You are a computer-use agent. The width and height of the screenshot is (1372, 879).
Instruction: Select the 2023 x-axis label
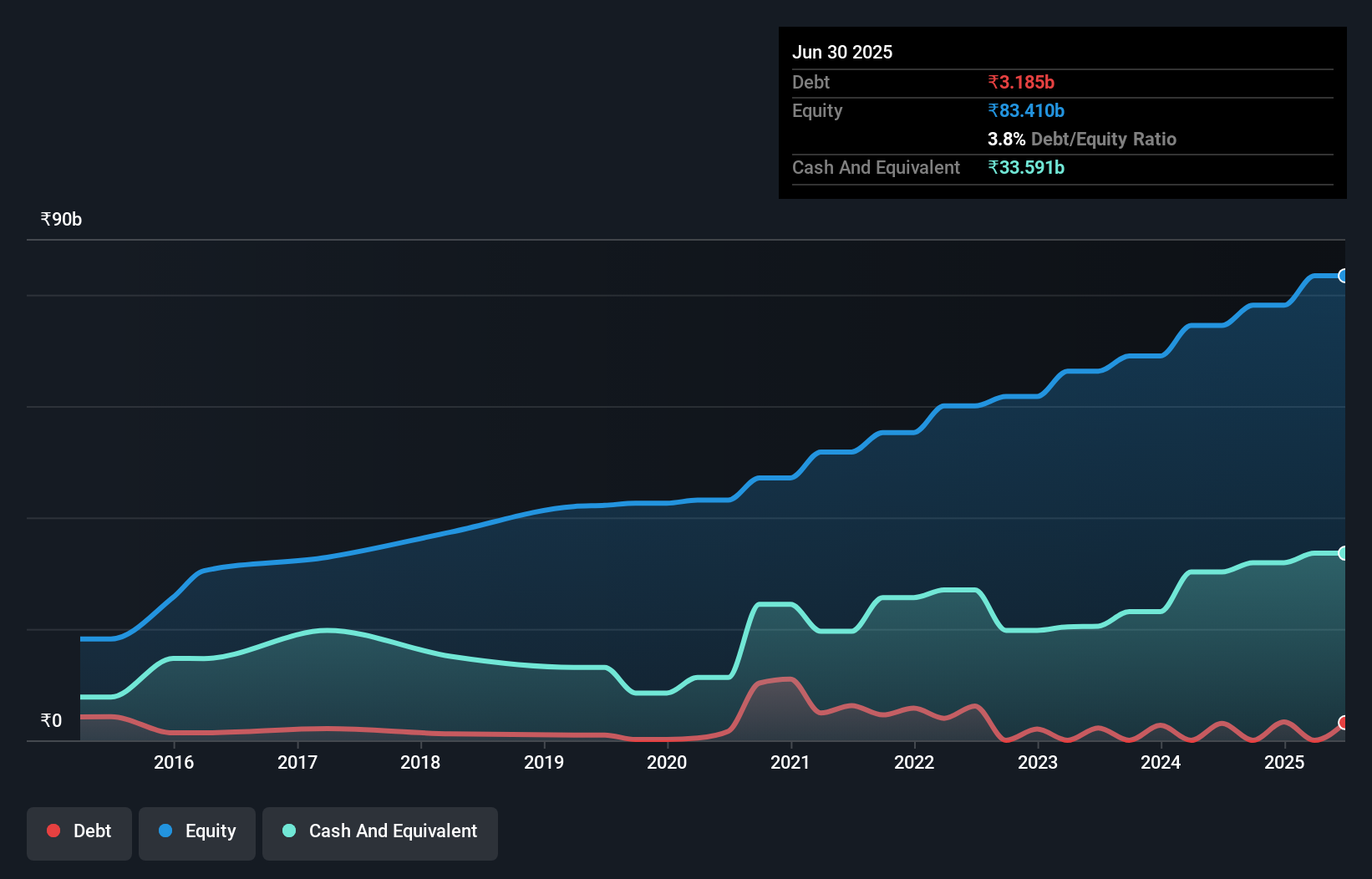coord(1038,762)
